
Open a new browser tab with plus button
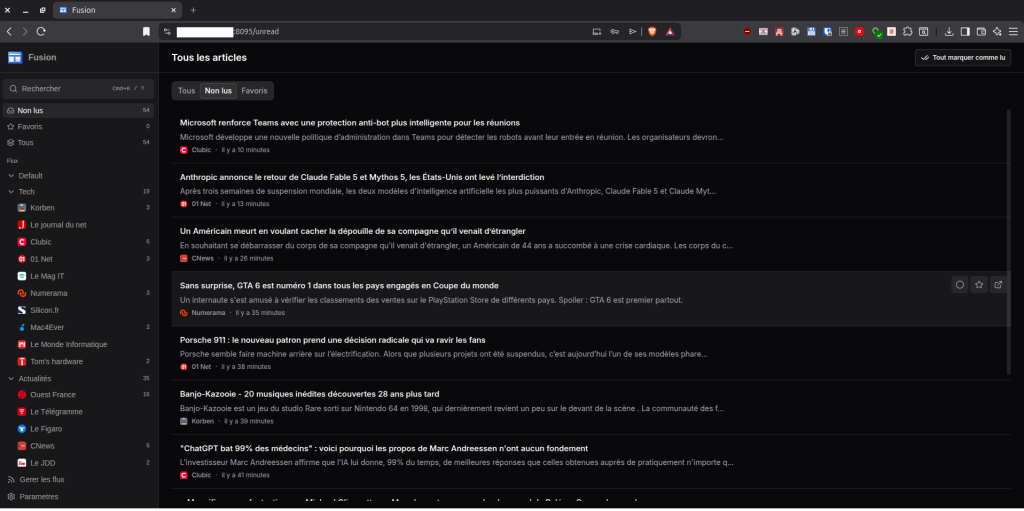pyautogui.click(x=193, y=10)
